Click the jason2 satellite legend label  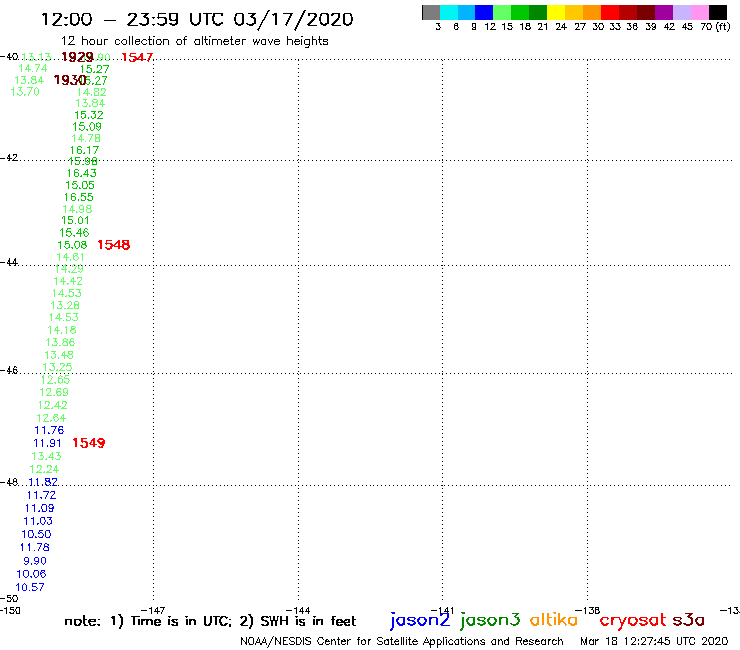tap(420, 620)
